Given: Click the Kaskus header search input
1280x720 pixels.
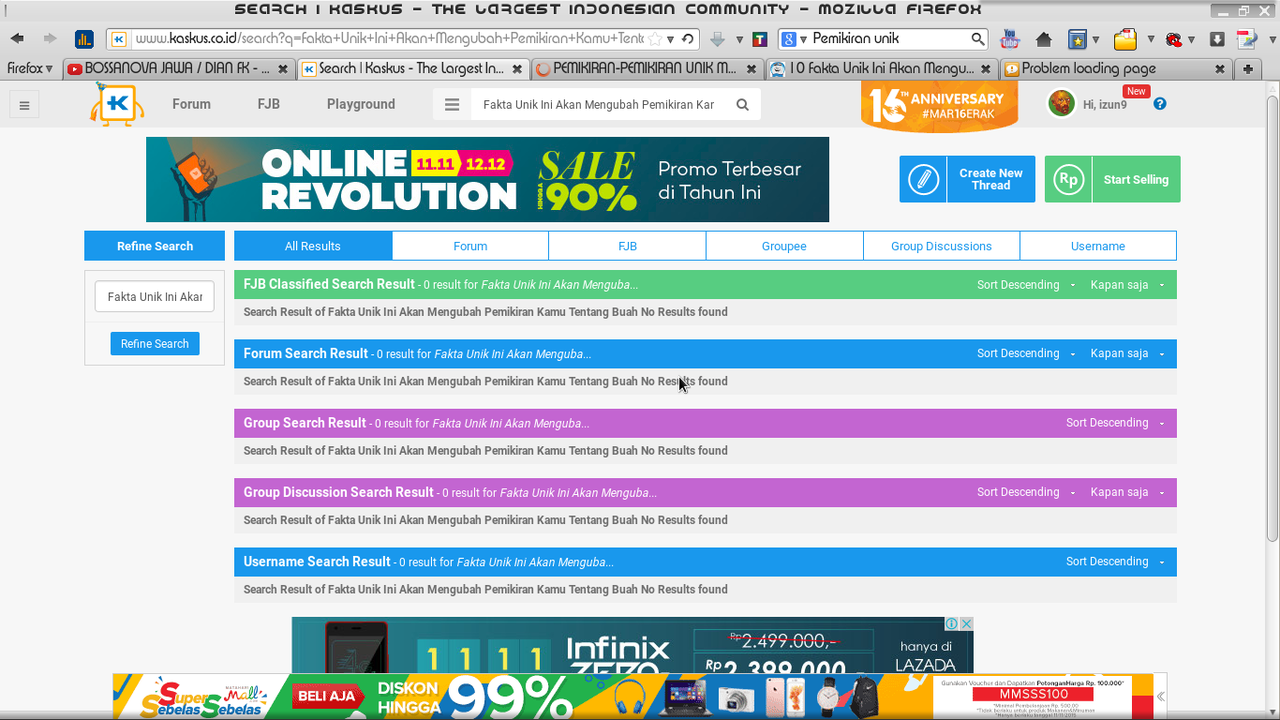Looking at the screenshot, I should [598, 104].
